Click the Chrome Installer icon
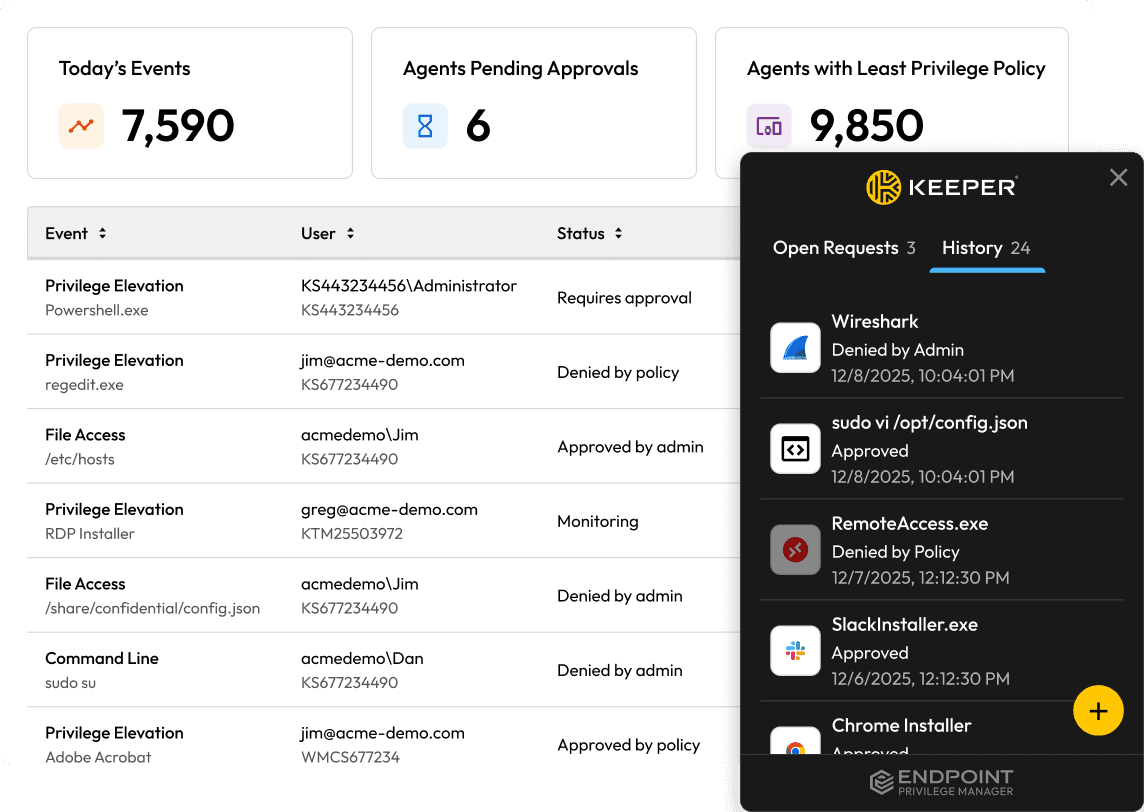This screenshot has width=1144, height=812. point(795,741)
